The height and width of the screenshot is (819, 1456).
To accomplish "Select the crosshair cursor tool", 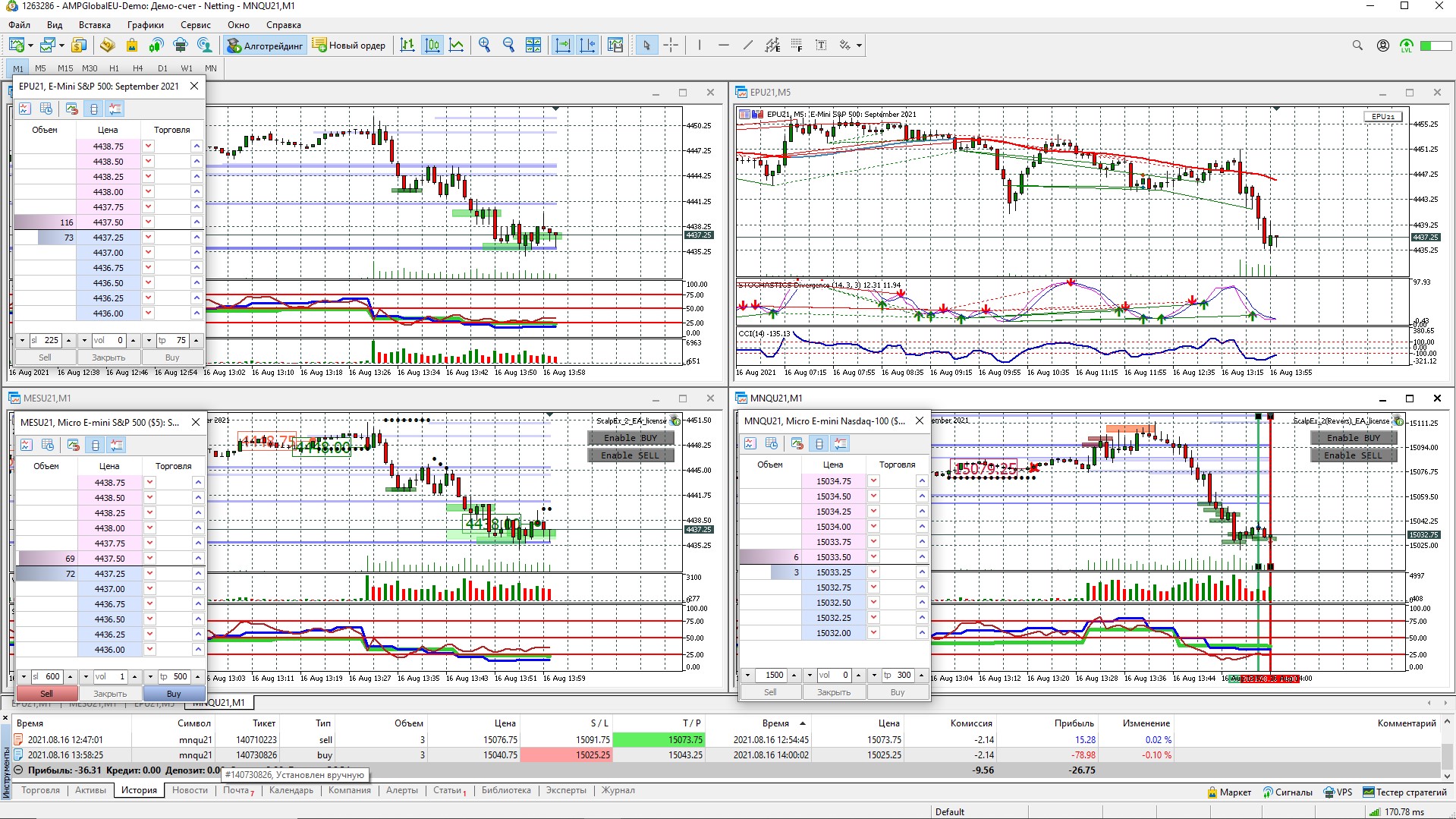I will (x=671, y=46).
